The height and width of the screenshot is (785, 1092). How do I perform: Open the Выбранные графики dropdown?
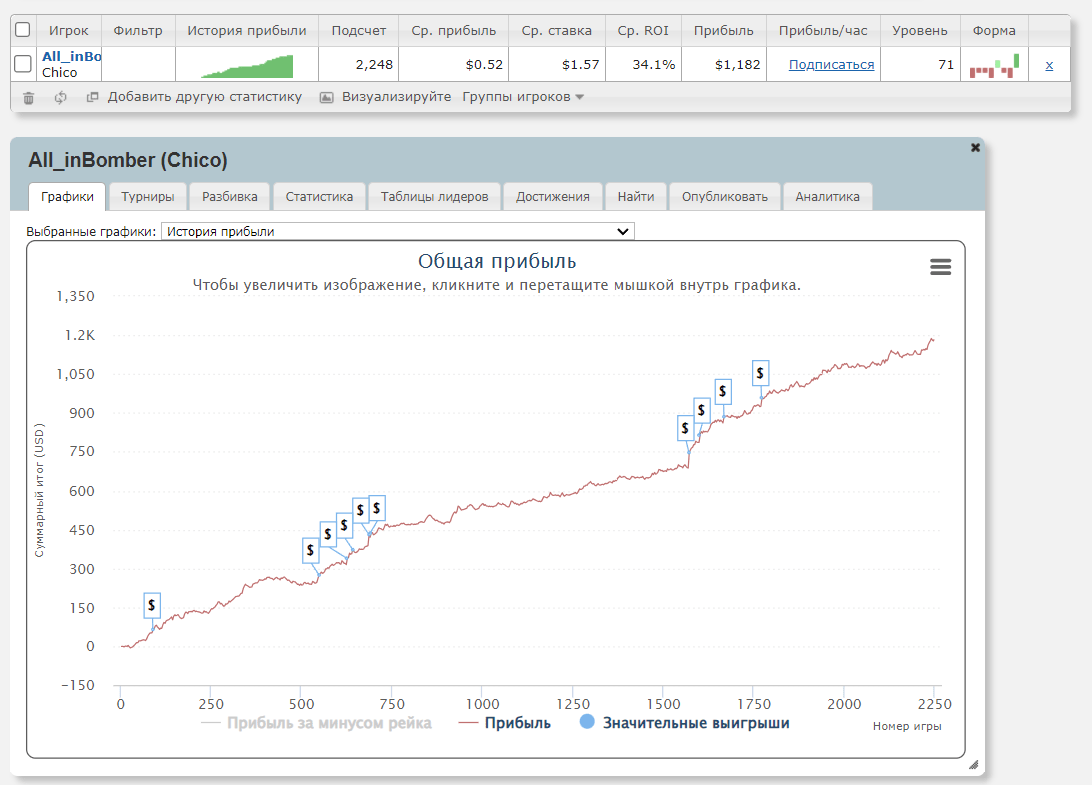click(397, 231)
